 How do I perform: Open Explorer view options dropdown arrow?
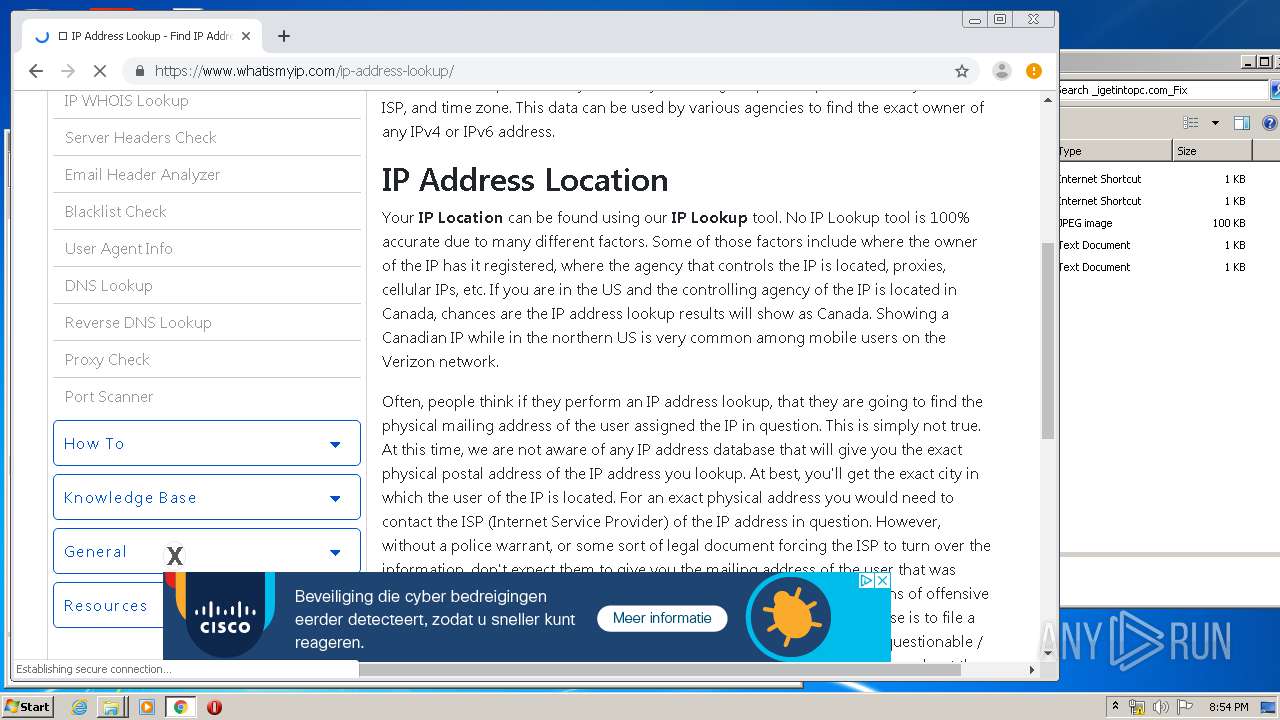point(1215,123)
